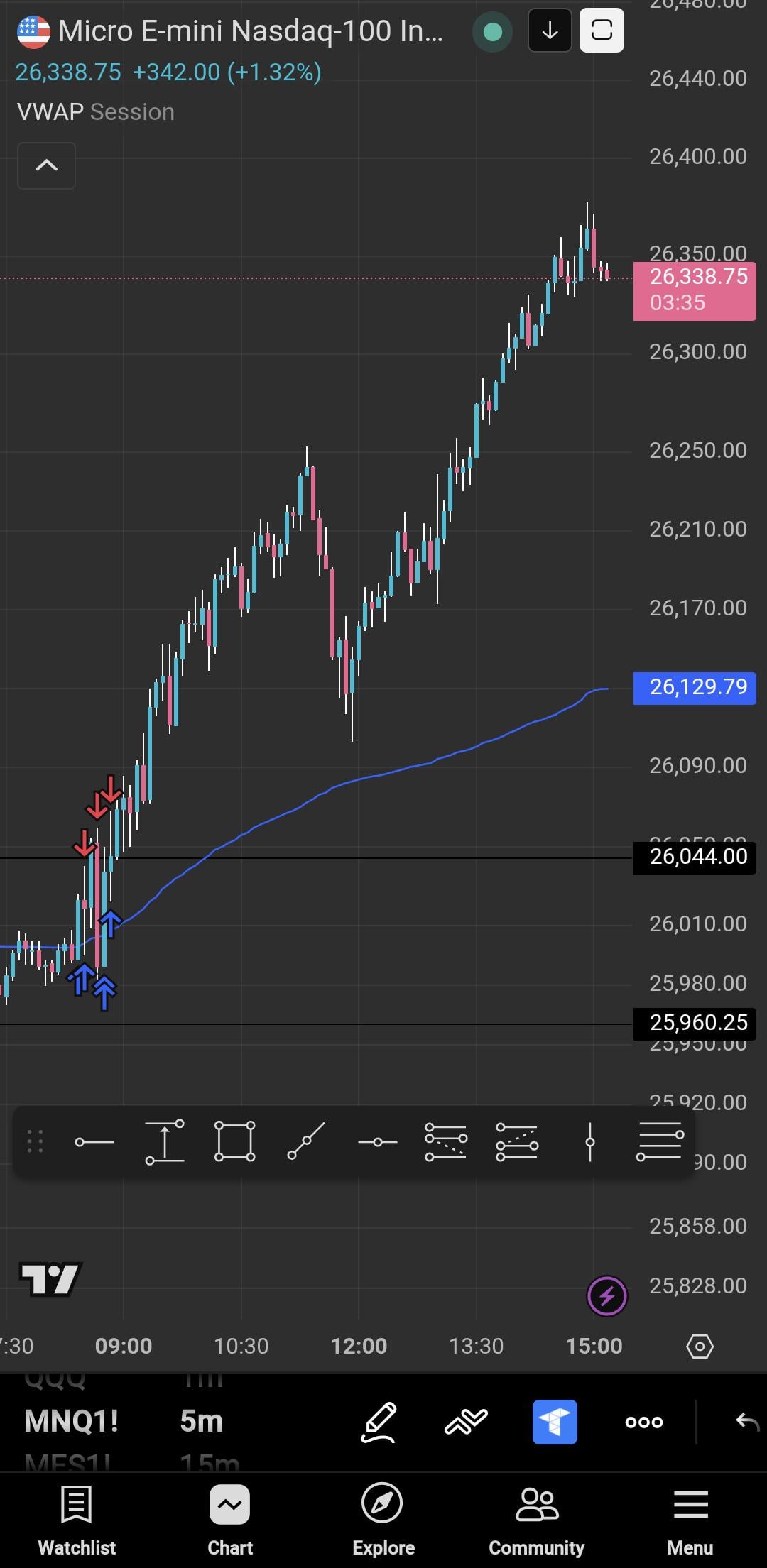This screenshot has width=767, height=1568.
Task: Select the trend line tool
Action: coord(306,1142)
